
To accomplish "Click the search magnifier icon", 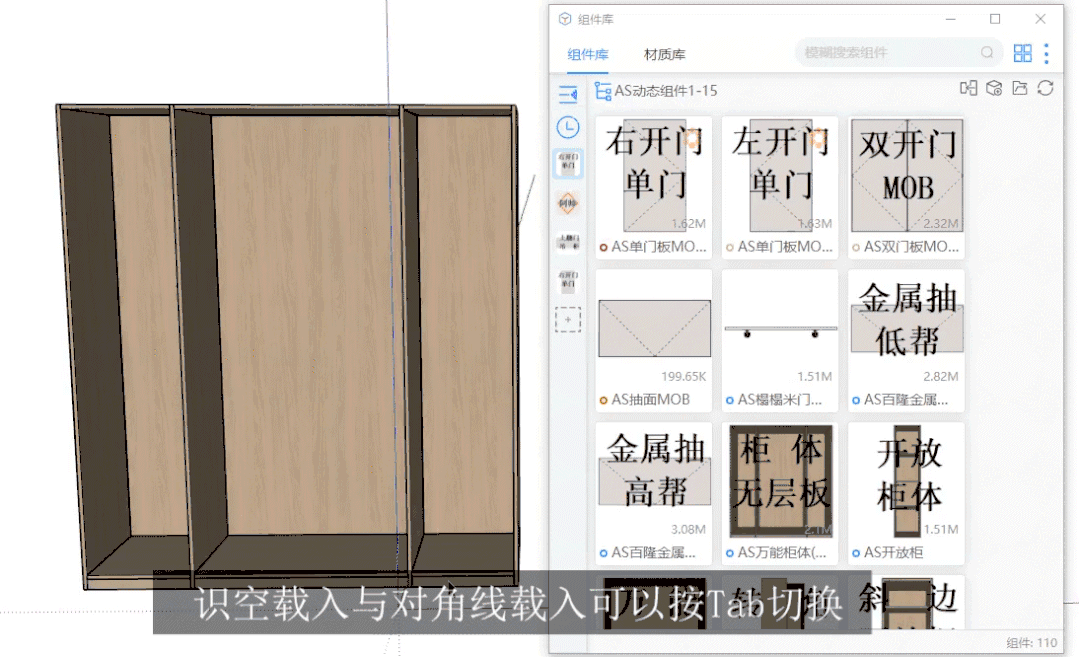I will (987, 53).
